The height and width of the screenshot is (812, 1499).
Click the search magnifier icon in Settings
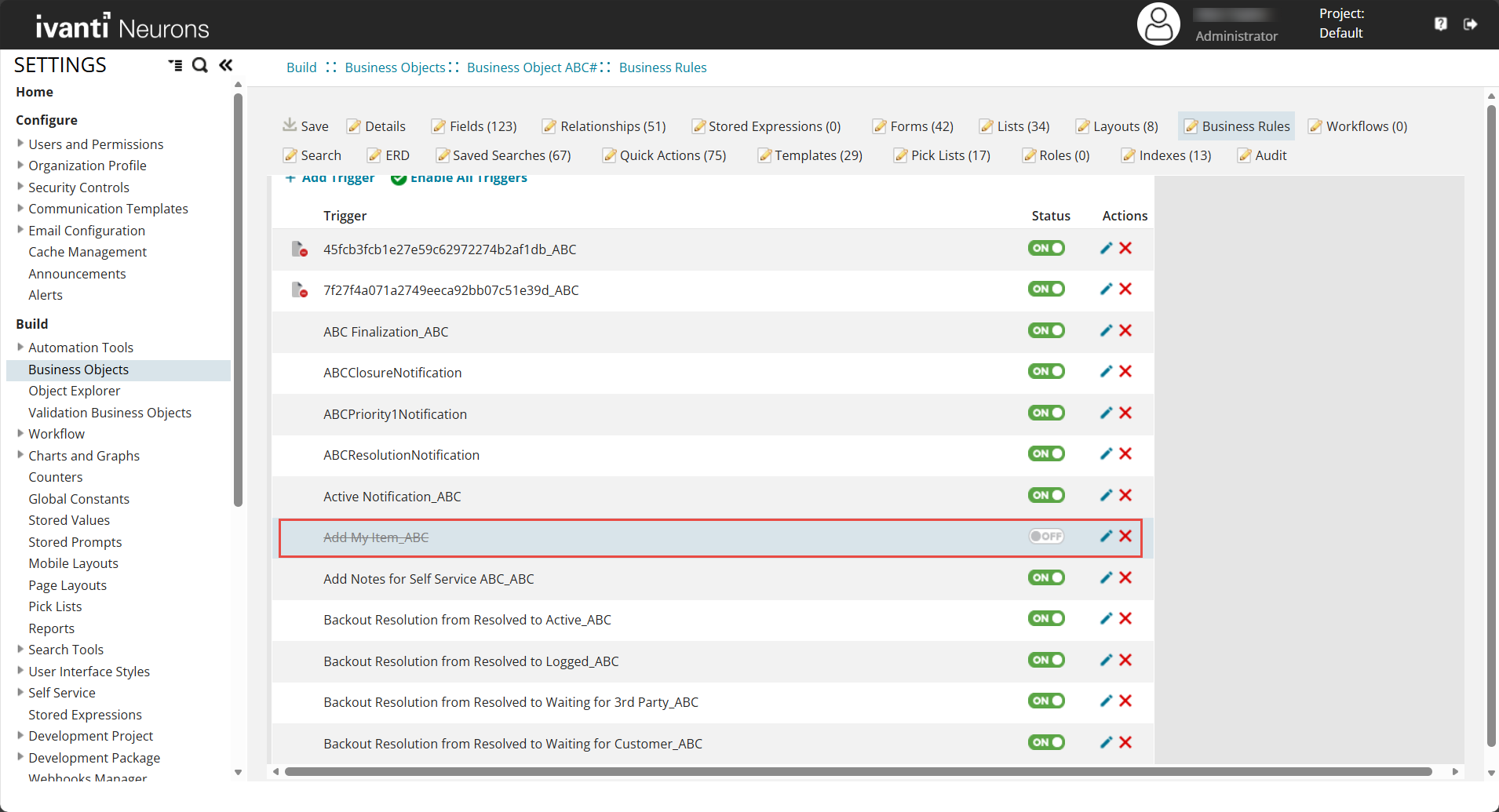(200, 65)
